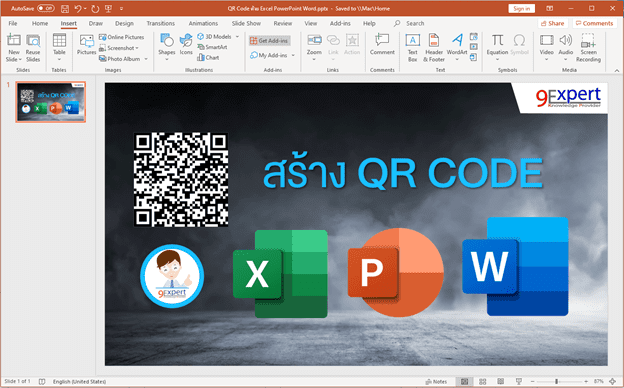Start Slide Show from status bar
Viewport: 624px width, 388px height.
coord(519,381)
